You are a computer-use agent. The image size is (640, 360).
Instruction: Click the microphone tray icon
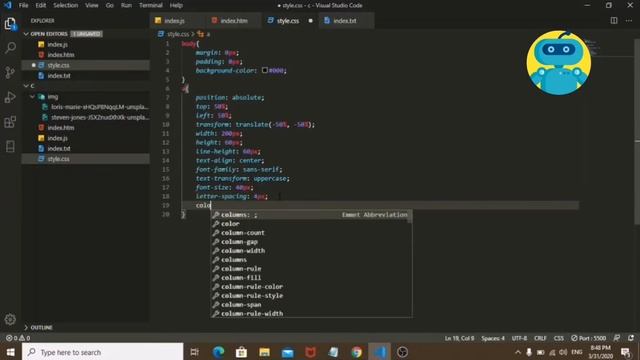(529, 352)
